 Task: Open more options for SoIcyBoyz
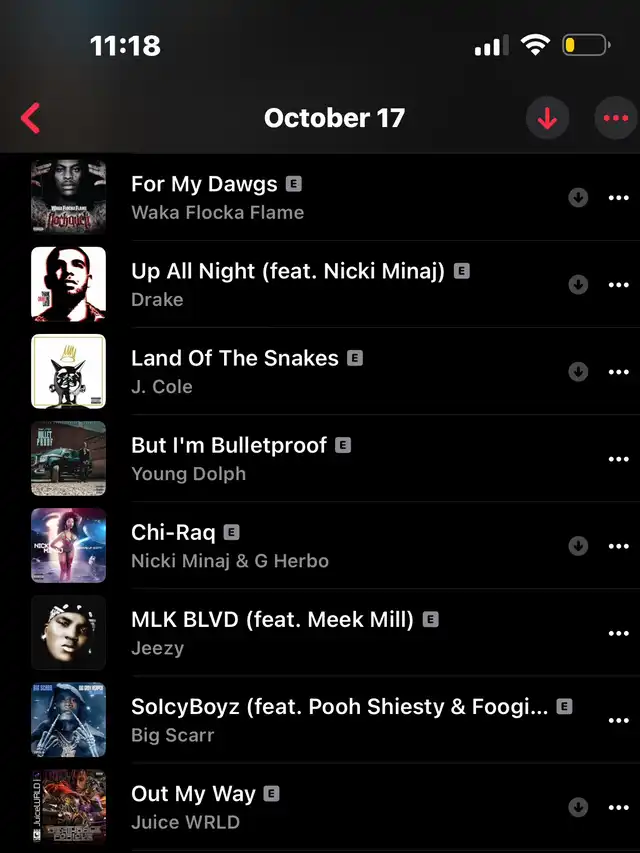[618, 720]
